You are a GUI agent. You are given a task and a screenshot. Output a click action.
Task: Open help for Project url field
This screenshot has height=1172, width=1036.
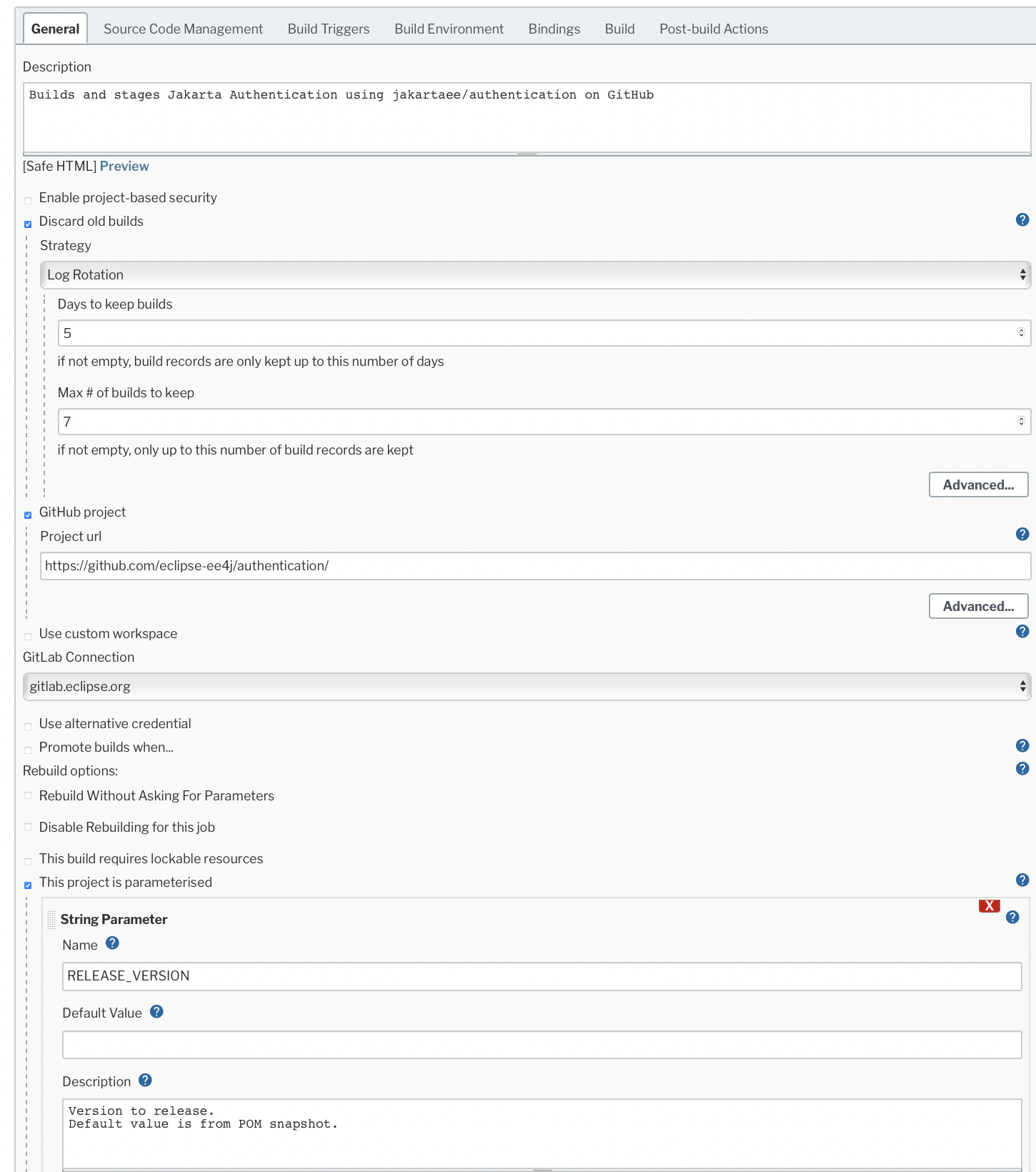1022,535
